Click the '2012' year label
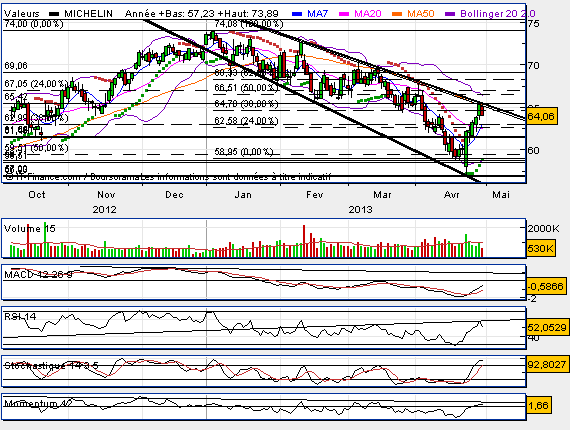Viewport: 570px width, 430px height. coord(104,210)
